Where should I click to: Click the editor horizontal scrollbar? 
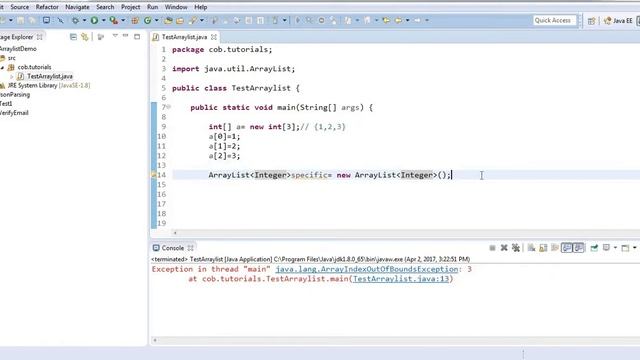[x=406, y=233]
